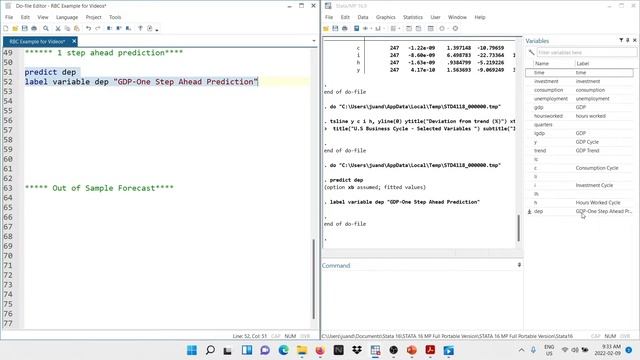This screenshot has height=360, width=640.
Task: Print the do-file from the editor toolbar
Action: click(x=34, y=29)
